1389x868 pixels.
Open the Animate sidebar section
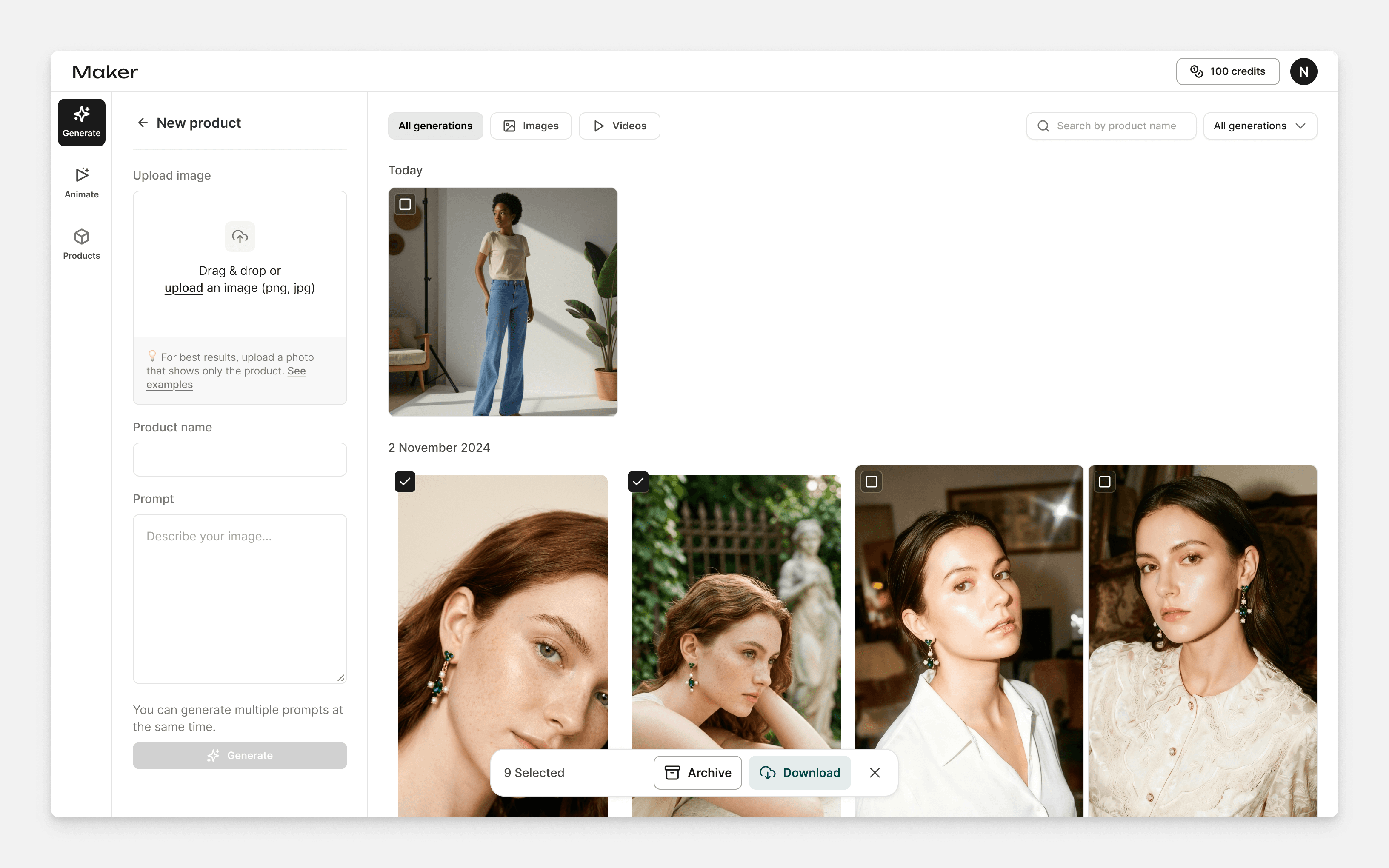coord(82,183)
